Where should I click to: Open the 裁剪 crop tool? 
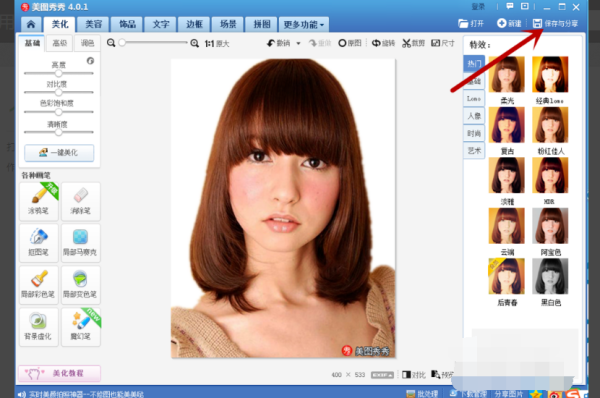pos(413,43)
